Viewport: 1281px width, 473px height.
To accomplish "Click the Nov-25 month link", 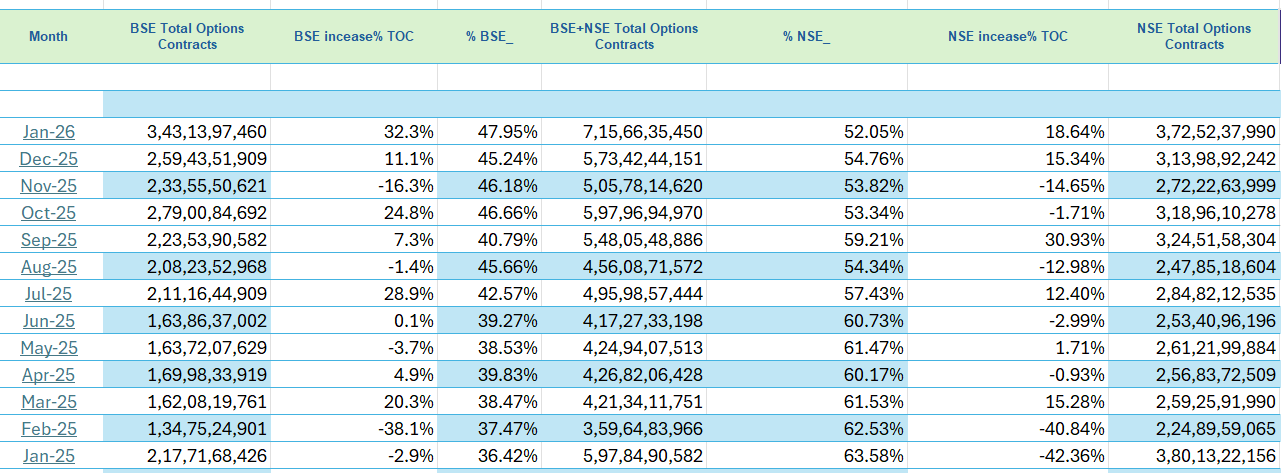I will click(49, 186).
